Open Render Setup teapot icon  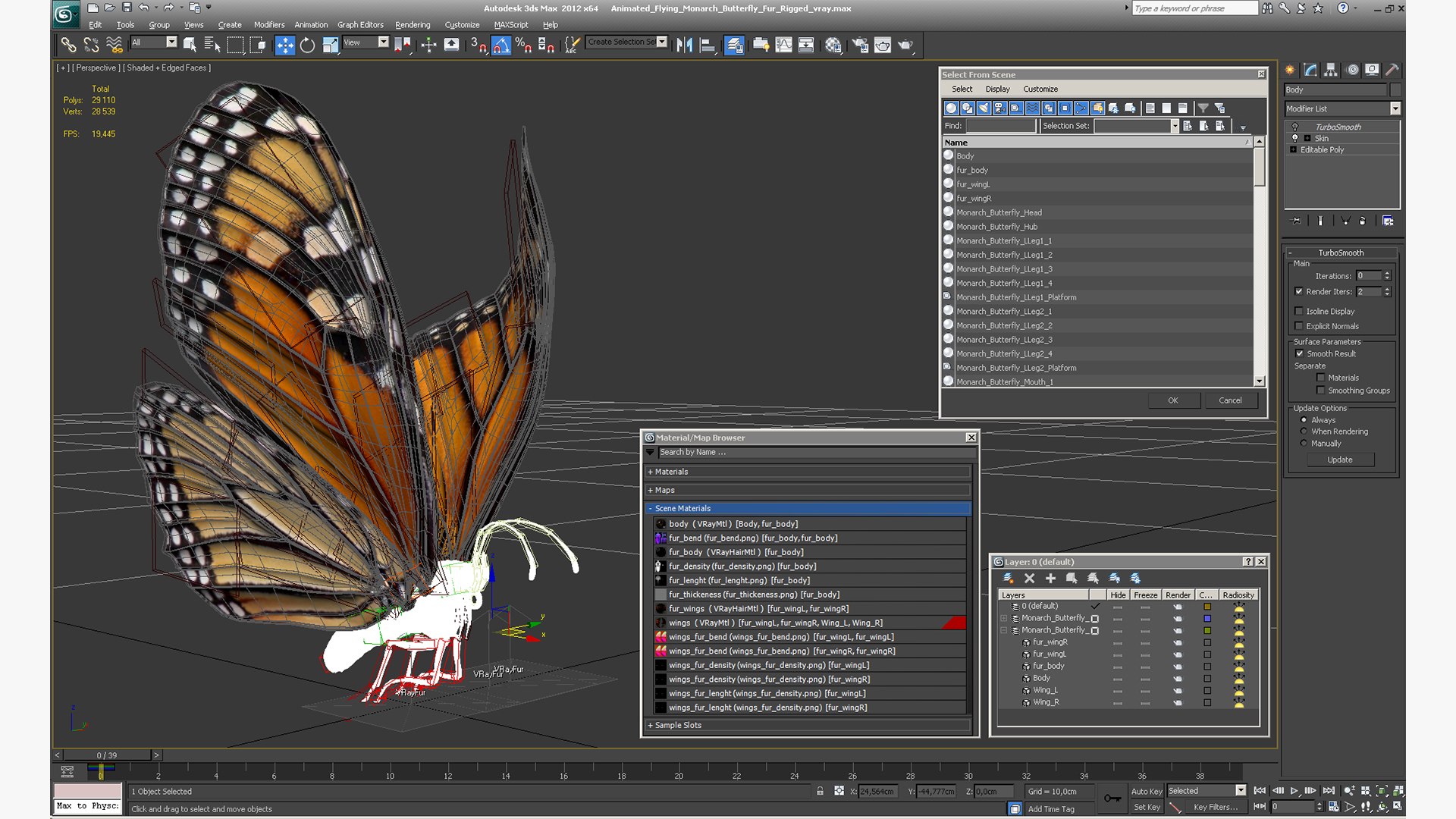pos(860,45)
